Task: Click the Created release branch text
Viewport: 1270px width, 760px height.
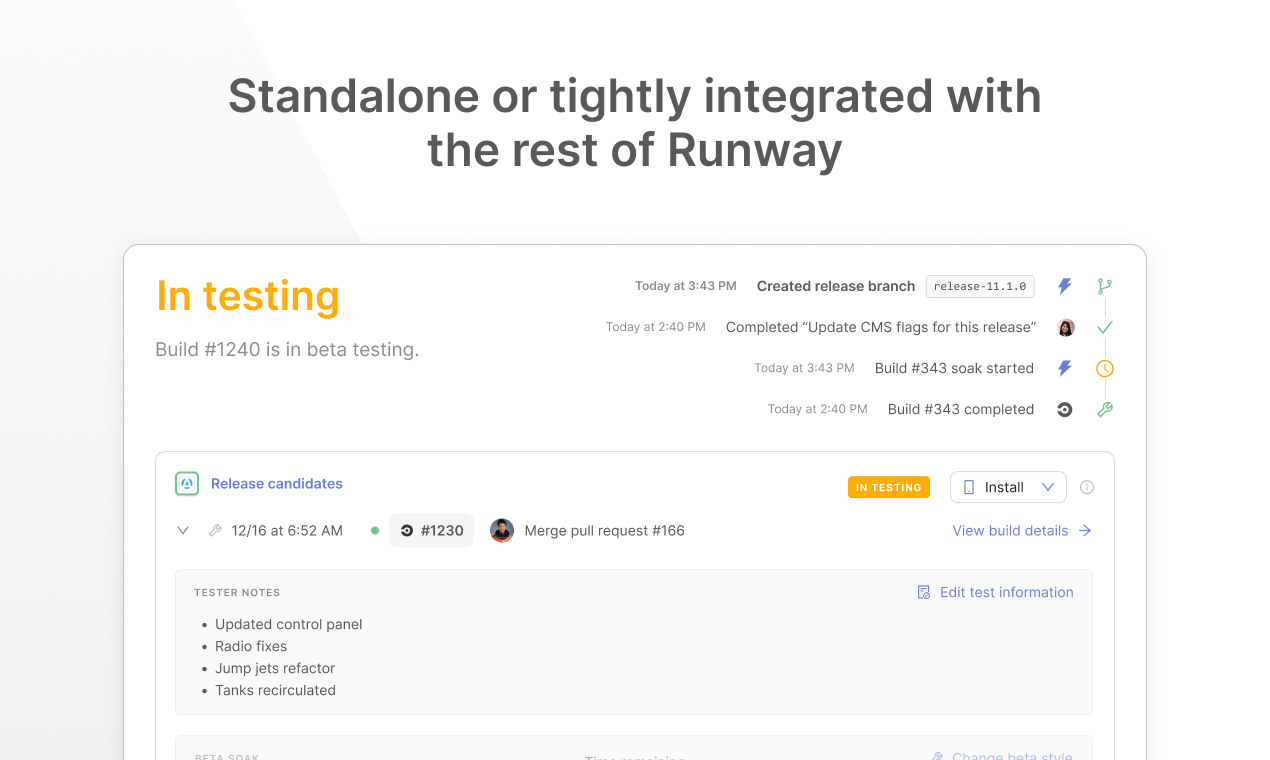Action: pos(836,286)
